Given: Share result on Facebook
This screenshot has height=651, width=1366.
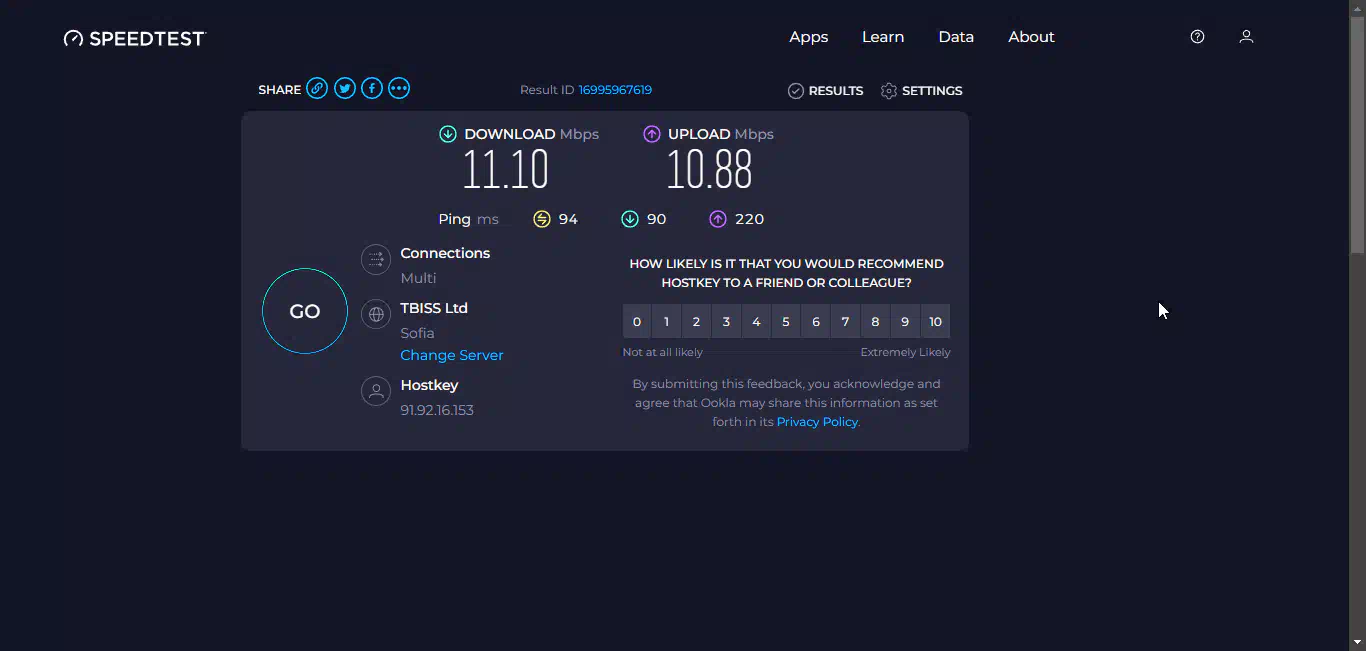Looking at the screenshot, I should [372, 88].
